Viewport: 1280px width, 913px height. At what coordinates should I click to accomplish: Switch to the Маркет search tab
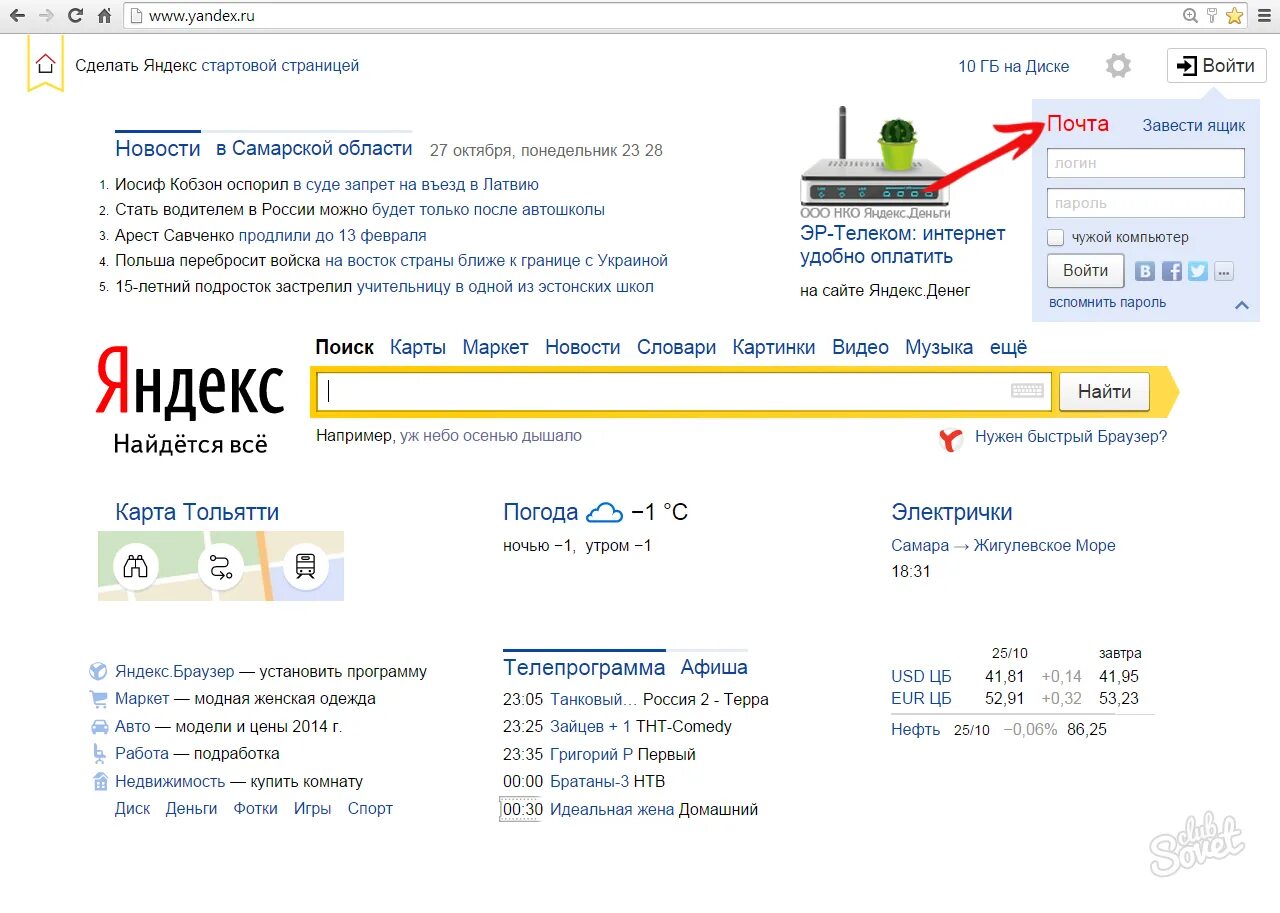click(x=495, y=347)
